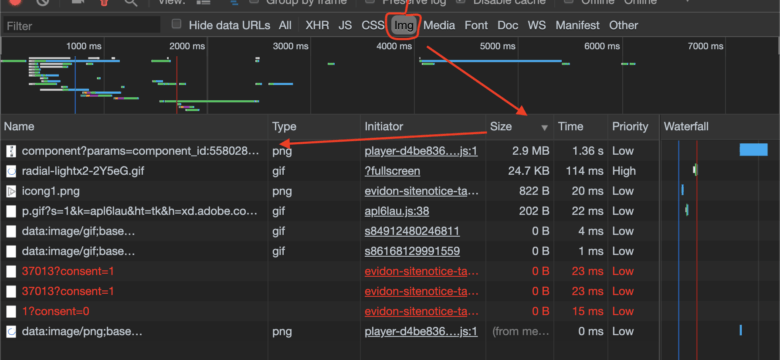Image resolution: width=780 pixels, height=360 pixels.
Task: Toggle the Hide data URLs checkbox
Action: pyautogui.click(x=177, y=24)
